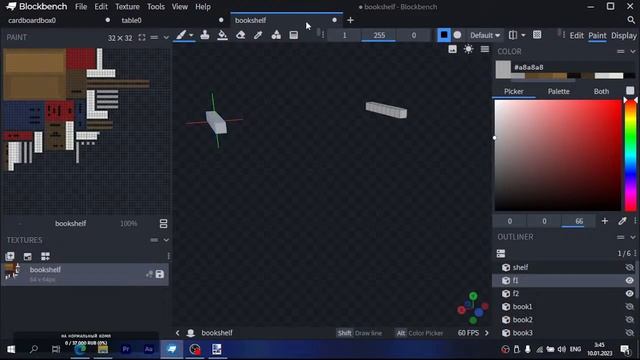Toggle the paint grid icon
Viewport: 640px width, 360px height.
[537, 35]
